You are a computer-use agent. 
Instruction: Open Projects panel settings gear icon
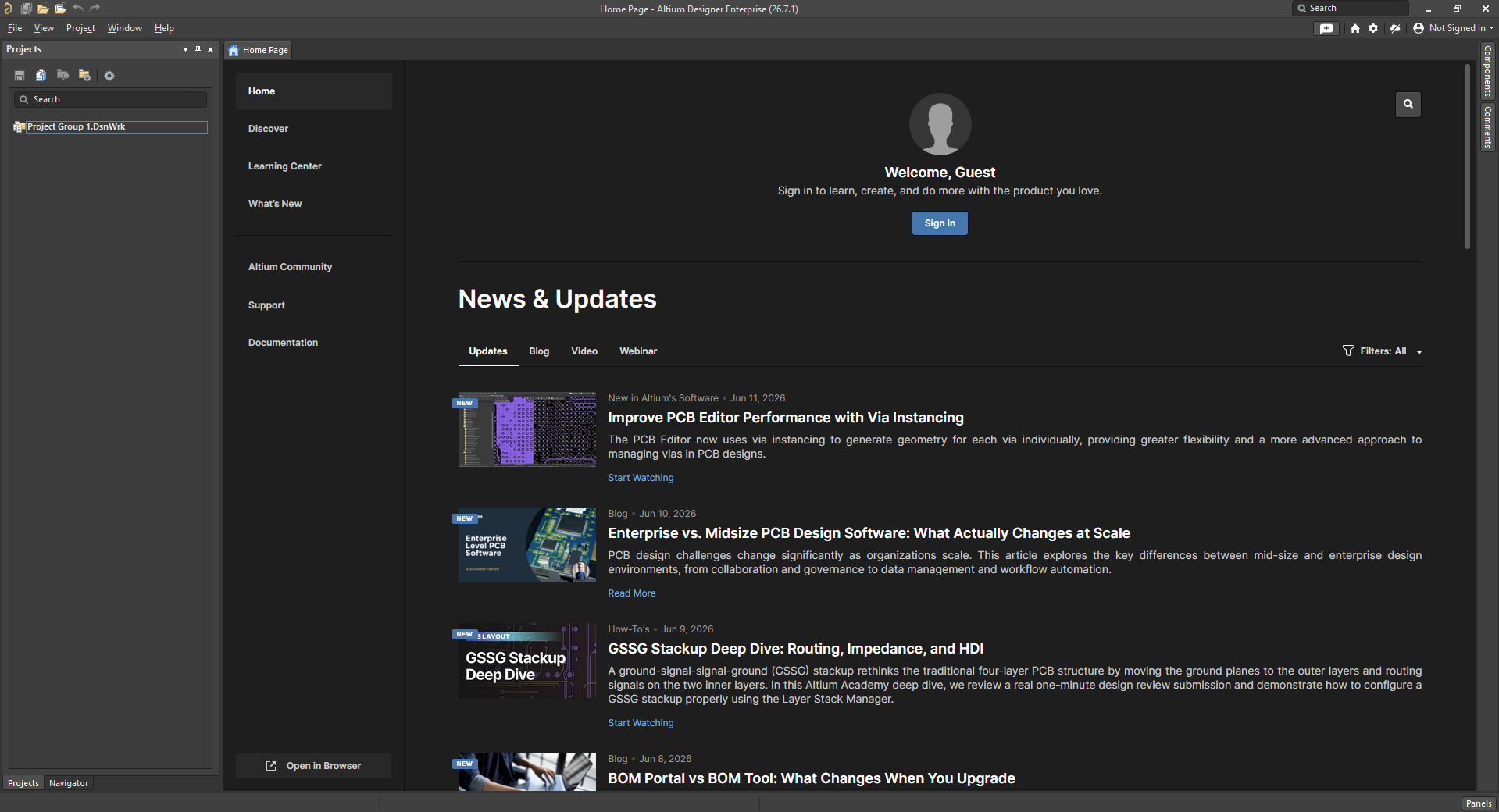click(x=109, y=76)
